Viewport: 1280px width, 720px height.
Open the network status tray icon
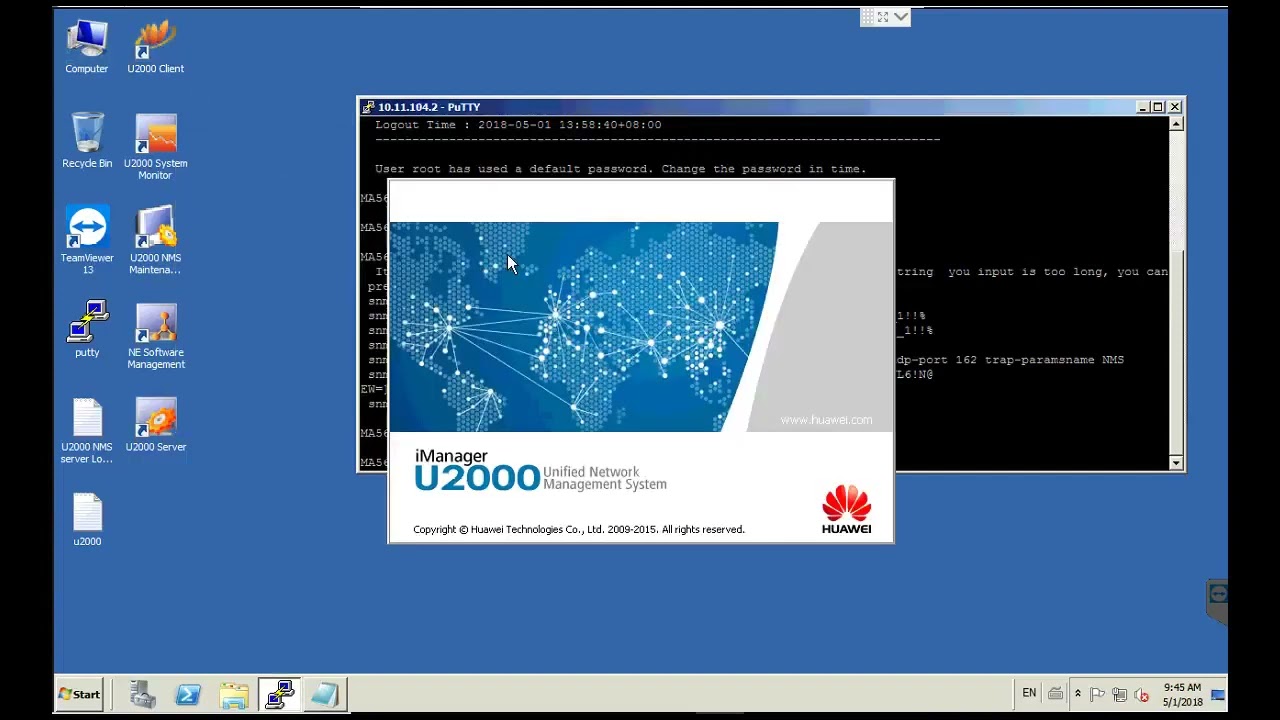point(1119,694)
